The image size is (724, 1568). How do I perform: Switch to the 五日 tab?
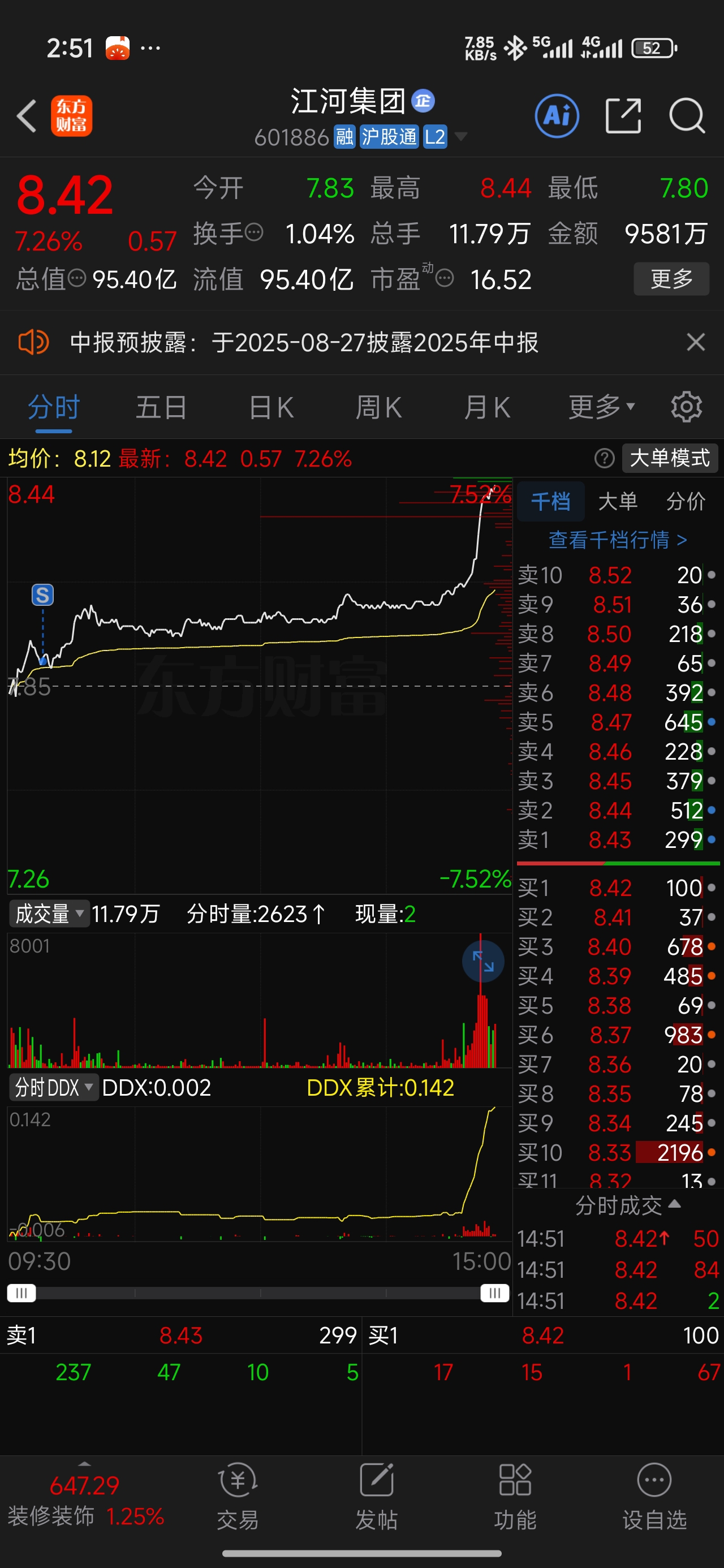[x=161, y=407]
